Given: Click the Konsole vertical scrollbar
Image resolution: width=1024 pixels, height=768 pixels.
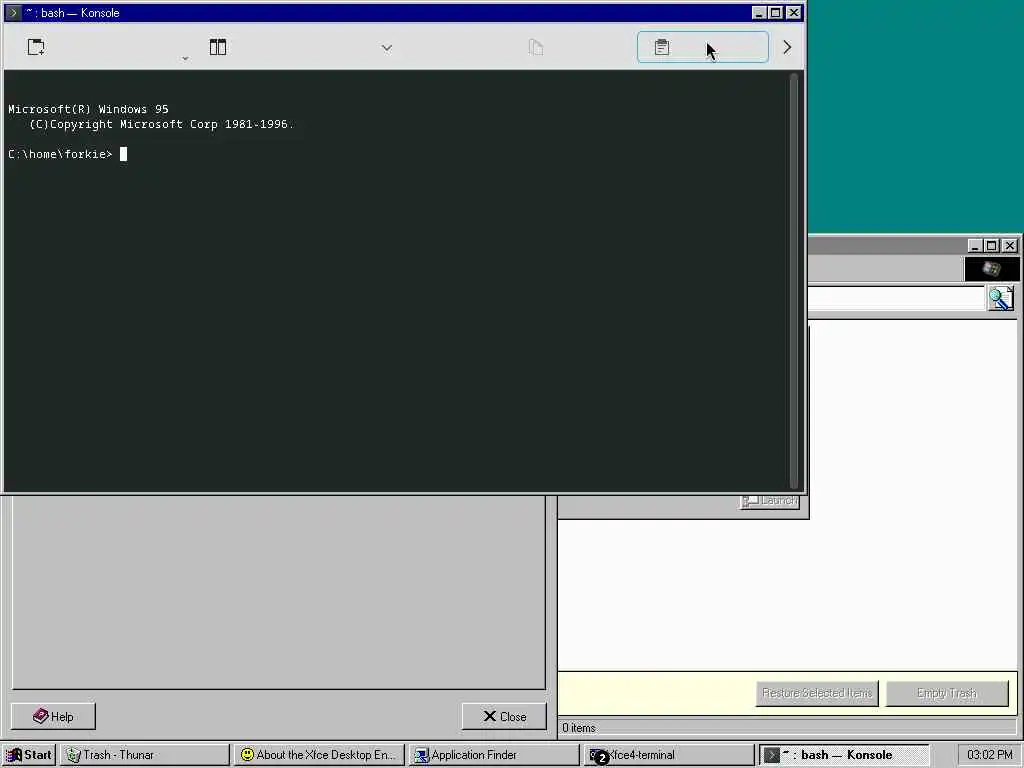Looking at the screenshot, I should [794, 281].
